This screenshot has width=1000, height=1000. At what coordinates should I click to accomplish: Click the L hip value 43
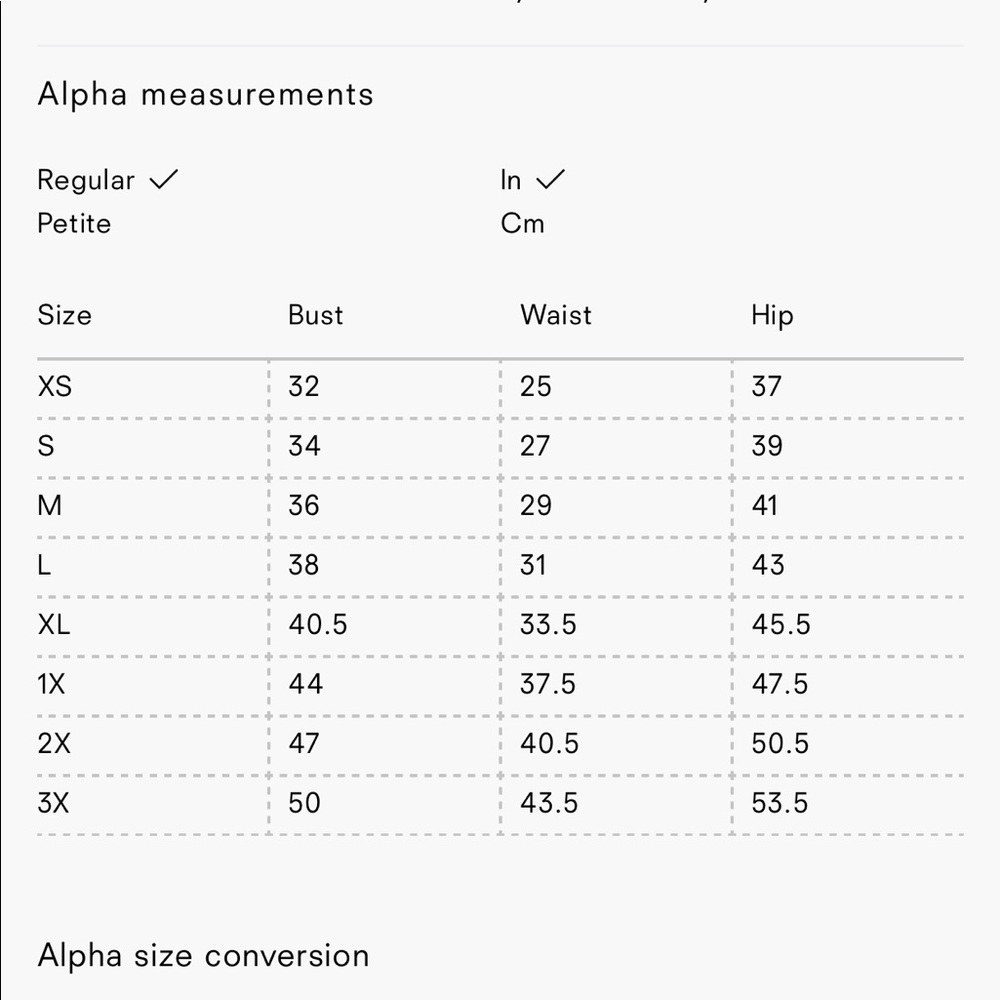[x=768, y=565]
